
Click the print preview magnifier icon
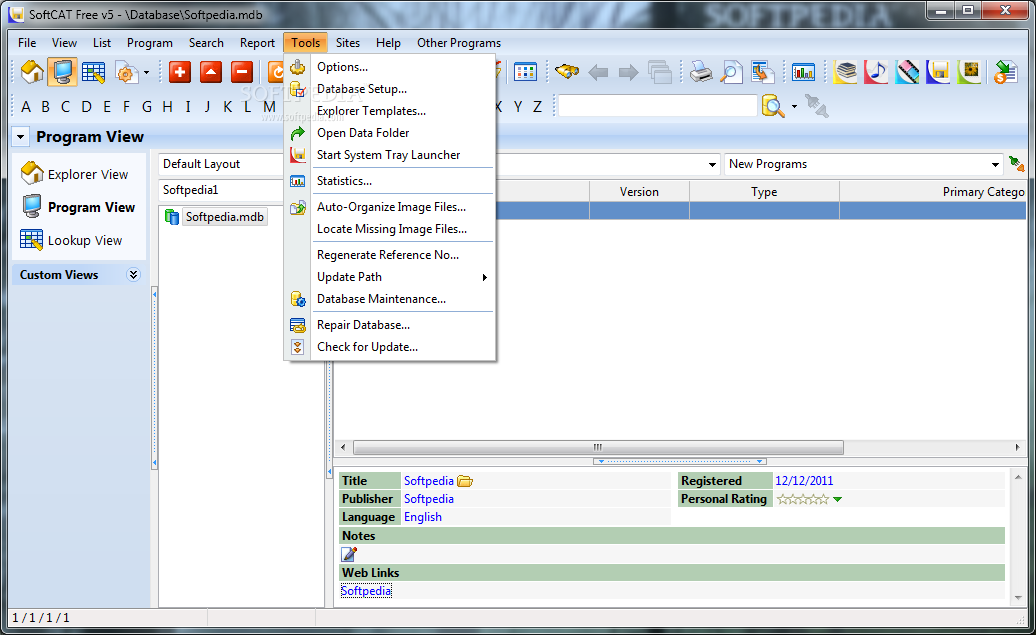pyautogui.click(x=731, y=72)
